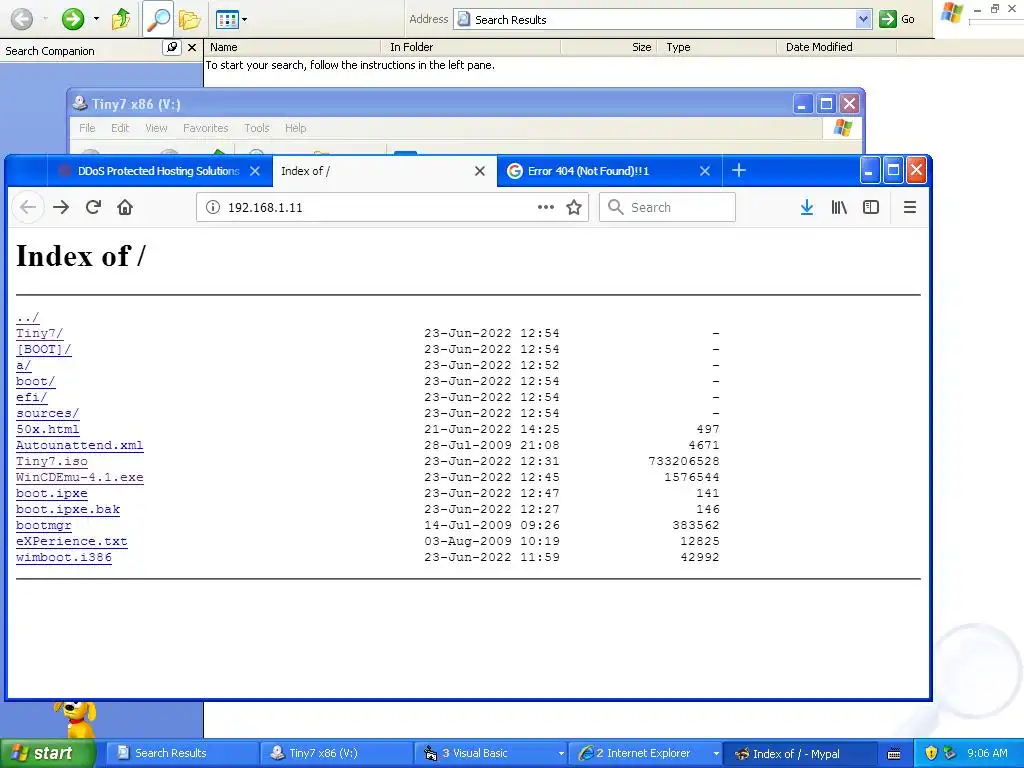1024x768 pixels.
Task: Click the site information icon
Action: click(212, 207)
